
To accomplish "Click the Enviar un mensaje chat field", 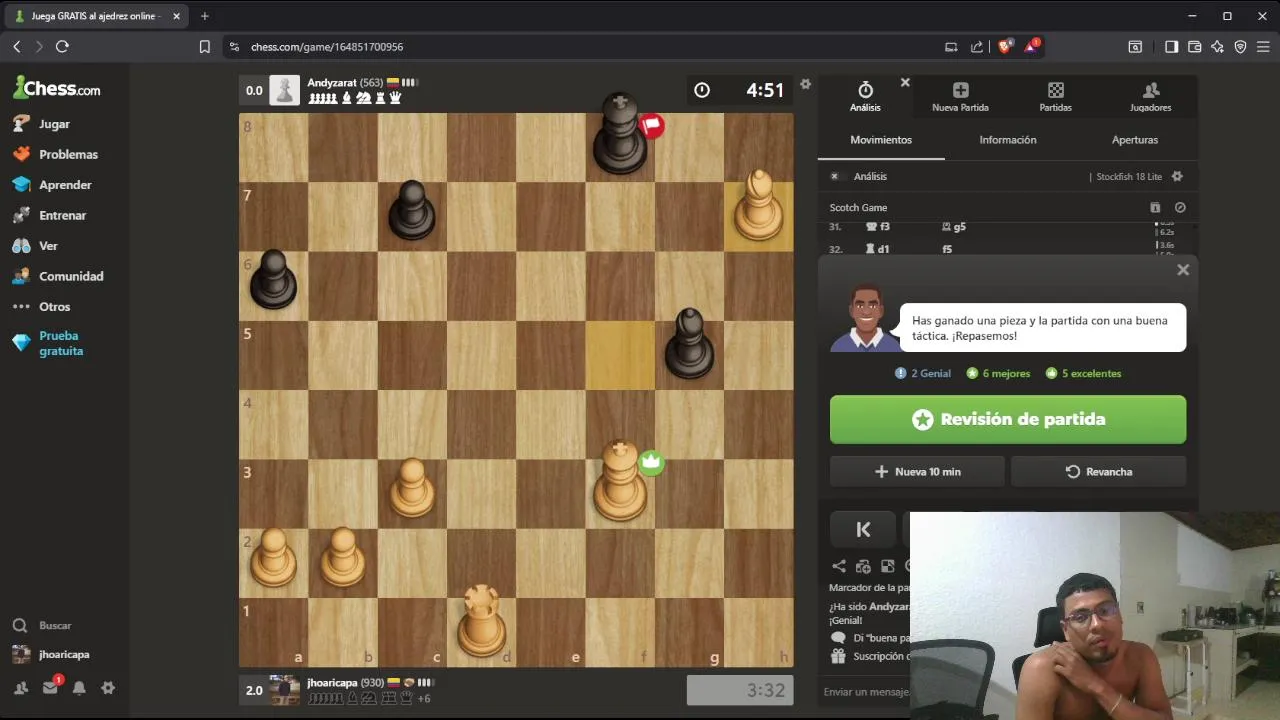I will 866,691.
